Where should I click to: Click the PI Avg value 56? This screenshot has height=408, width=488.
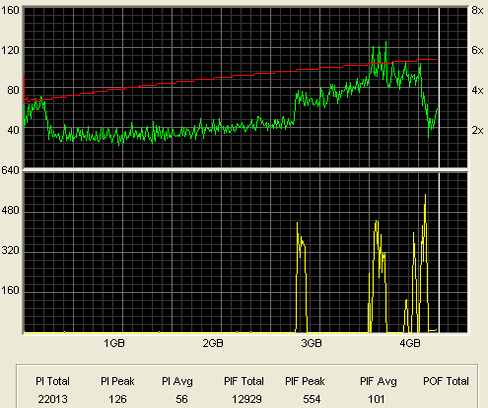point(182,399)
